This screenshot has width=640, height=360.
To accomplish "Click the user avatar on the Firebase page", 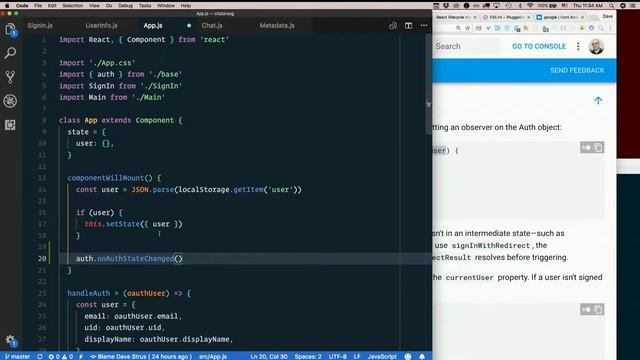I will 596,47.
